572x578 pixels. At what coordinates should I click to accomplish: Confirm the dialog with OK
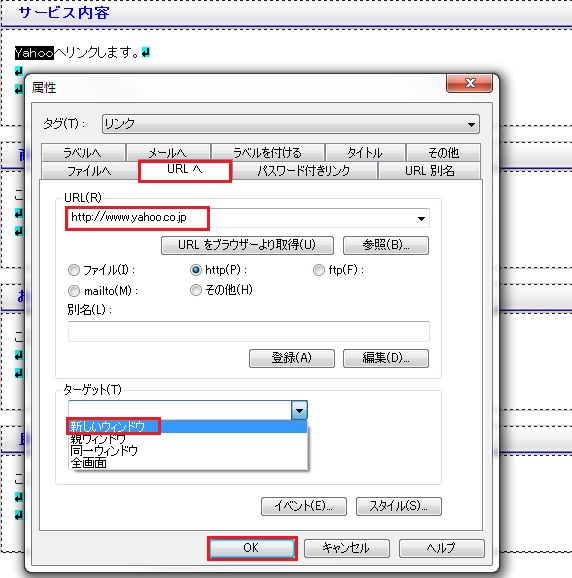pyautogui.click(x=252, y=548)
